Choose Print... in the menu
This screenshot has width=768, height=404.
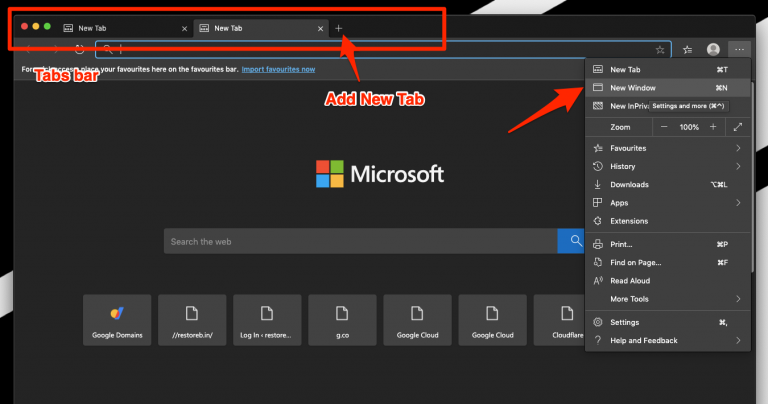pyautogui.click(x=668, y=244)
